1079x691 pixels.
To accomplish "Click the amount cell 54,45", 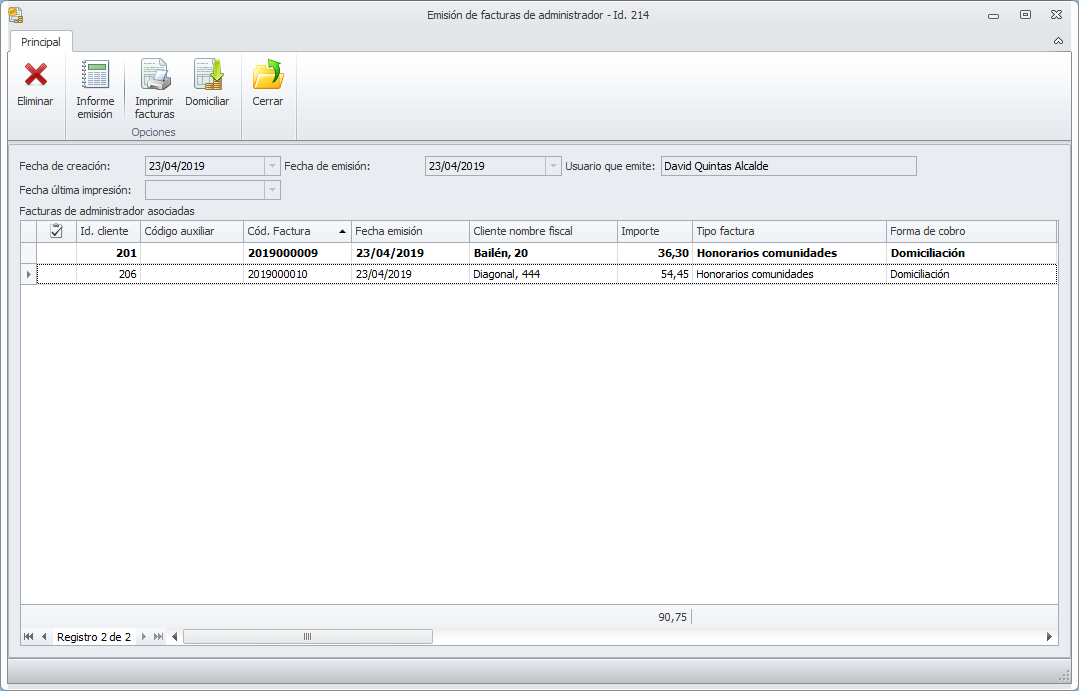I will (x=654, y=274).
